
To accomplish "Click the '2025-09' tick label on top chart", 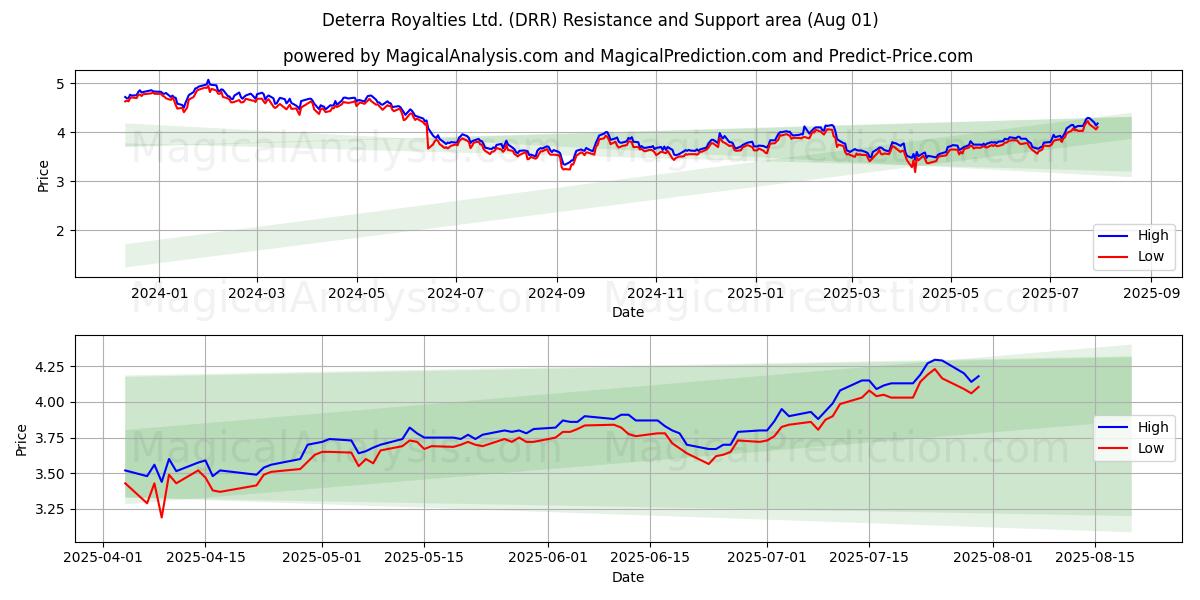I will coord(1151,293).
